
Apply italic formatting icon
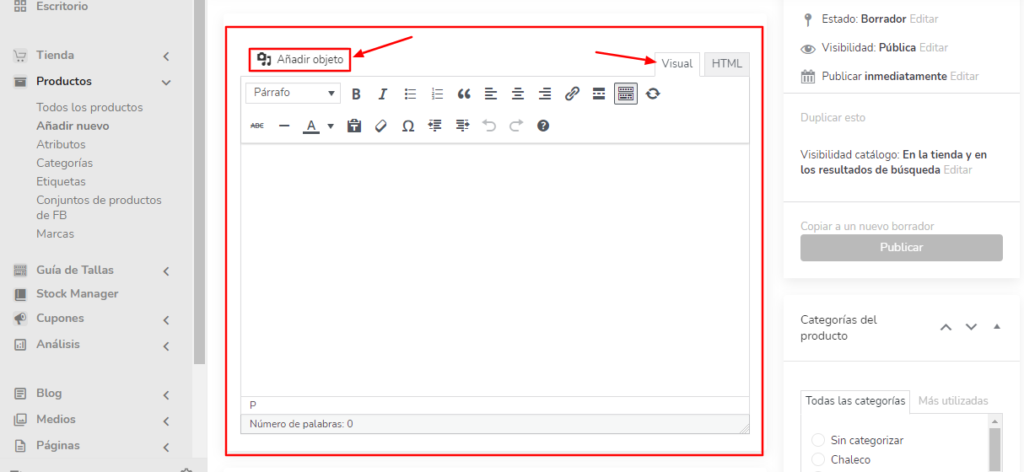point(383,94)
